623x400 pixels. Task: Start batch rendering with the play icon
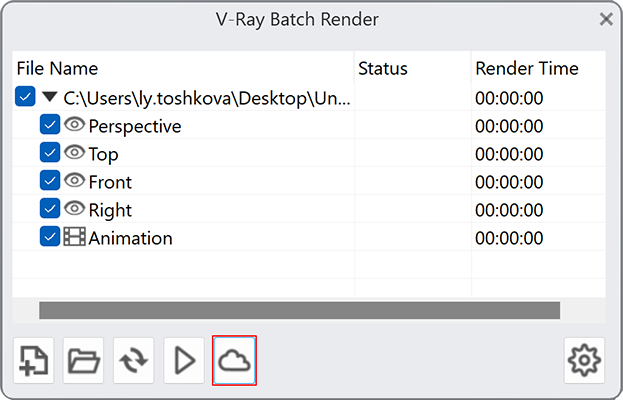coord(184,361)
